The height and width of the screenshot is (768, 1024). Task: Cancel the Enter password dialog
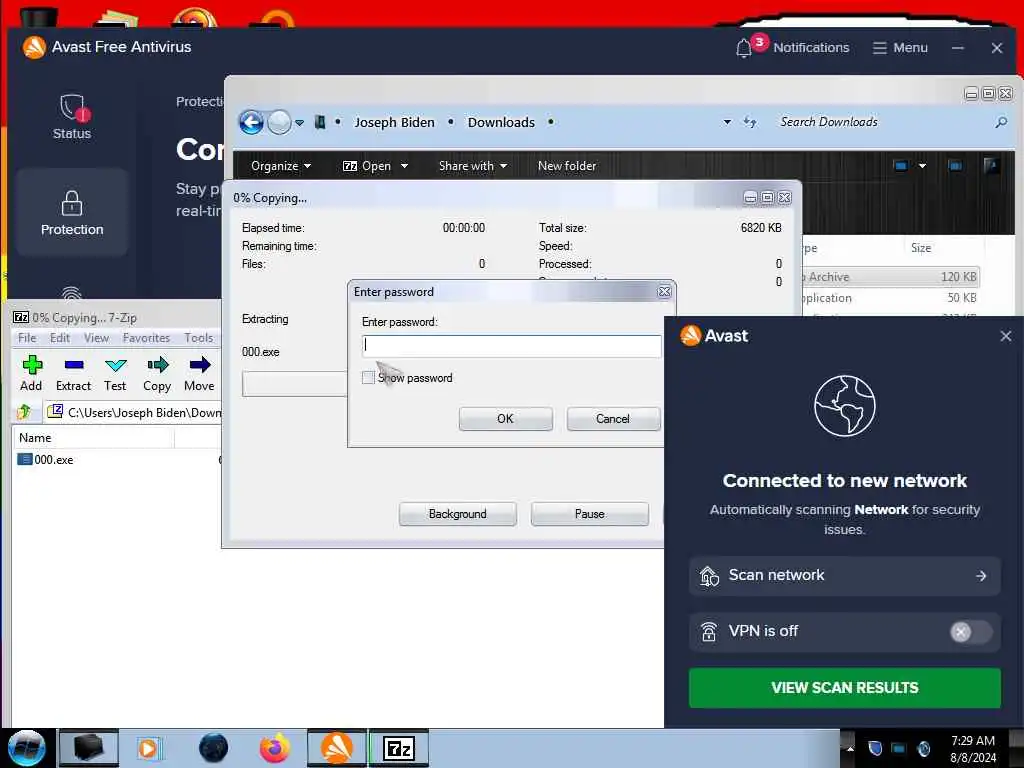click(613, 419)
